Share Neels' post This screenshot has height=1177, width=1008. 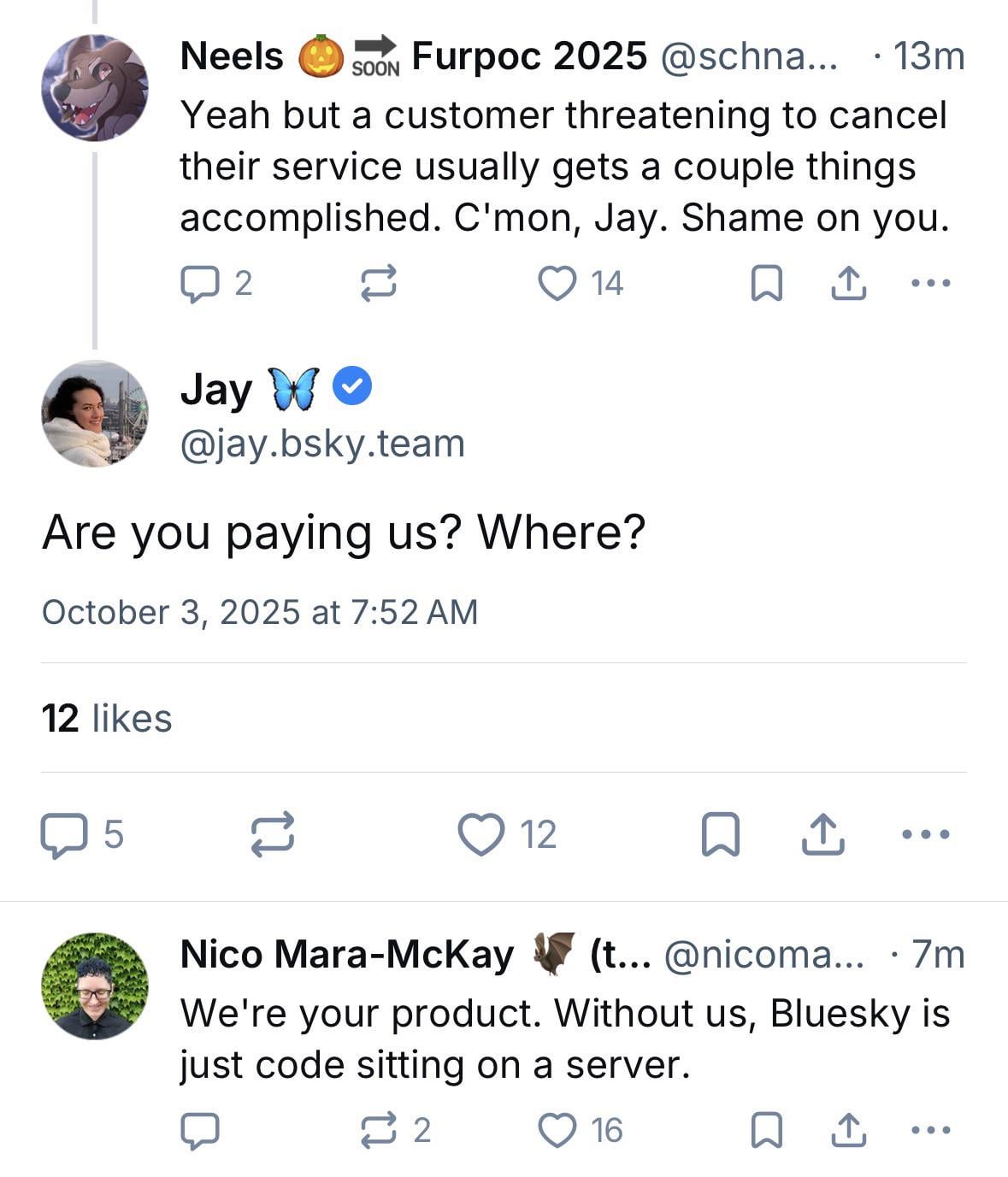[x=849, y=283]
